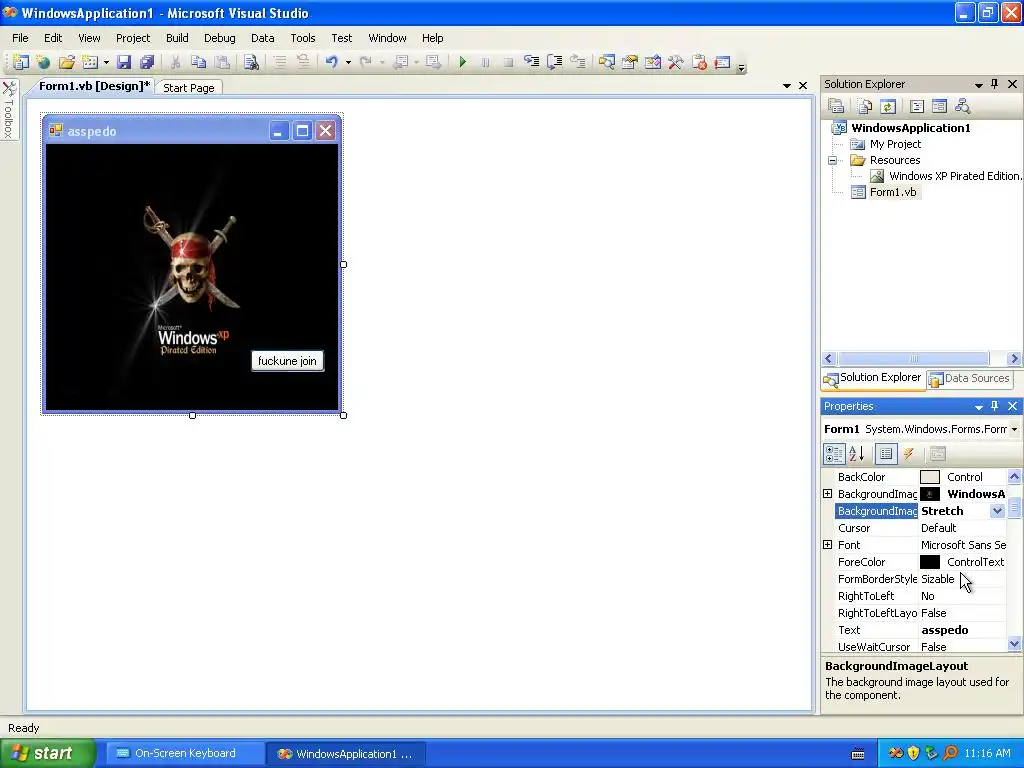Start debugging with the green play icon
This screenshot has width=1024, height=768.
pos(462,62)
